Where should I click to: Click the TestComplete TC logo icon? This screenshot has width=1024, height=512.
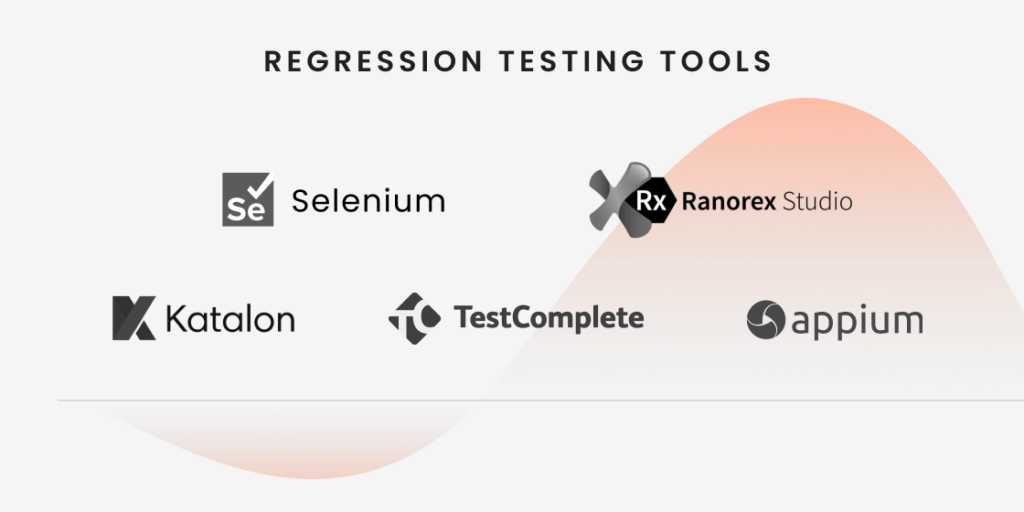click(x=414, y=318)
